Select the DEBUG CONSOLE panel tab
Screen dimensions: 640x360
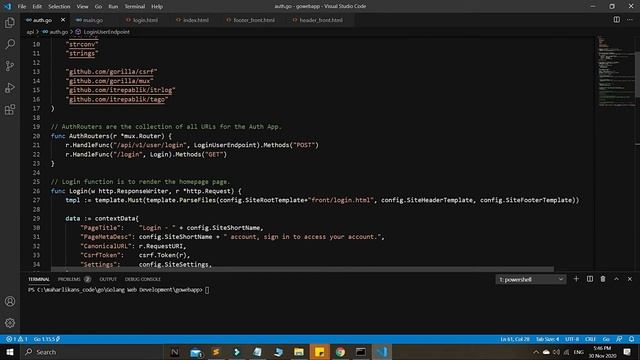pyautogui.click(x=143, y=279)
